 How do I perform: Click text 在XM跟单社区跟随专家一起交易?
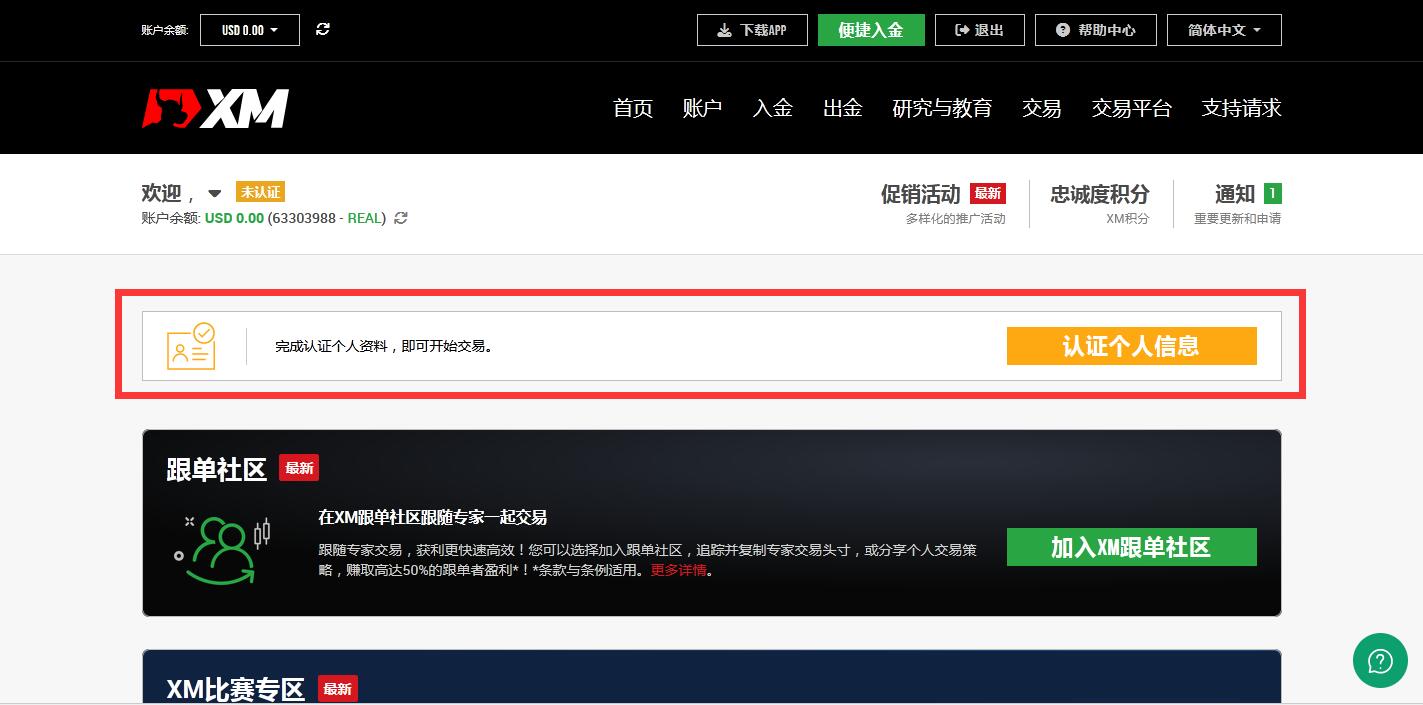[x=433, y=517]
